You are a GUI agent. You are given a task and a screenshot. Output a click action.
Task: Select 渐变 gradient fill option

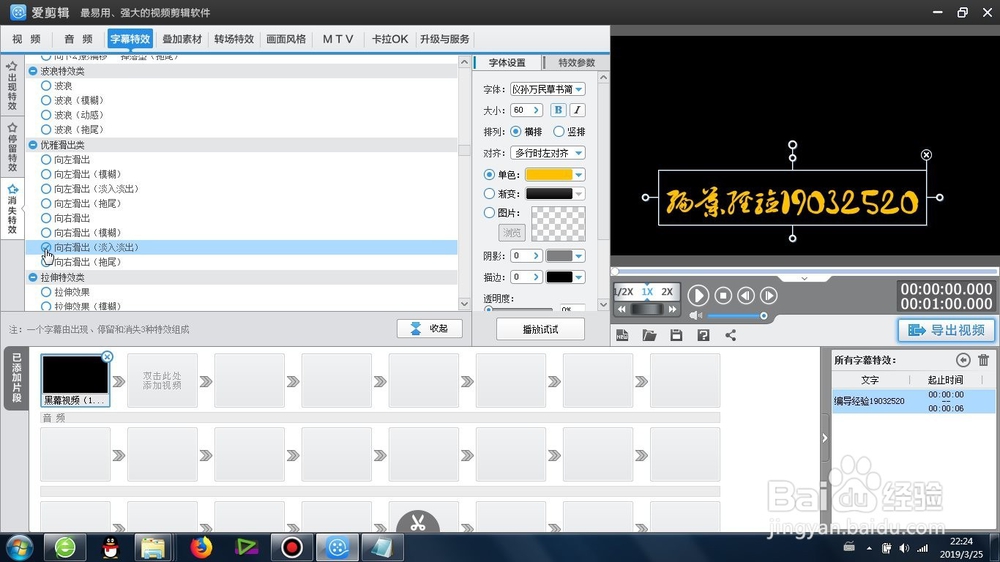tap(489, 193)
